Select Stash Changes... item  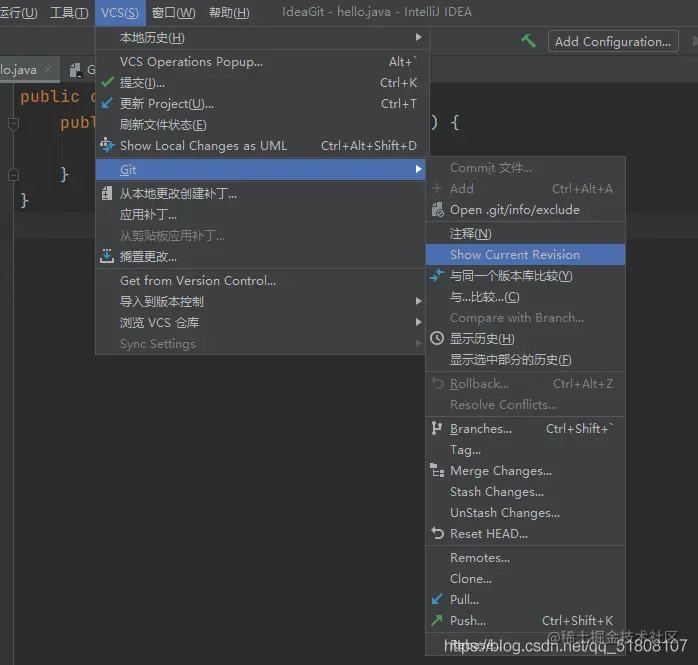pos(525,491)
